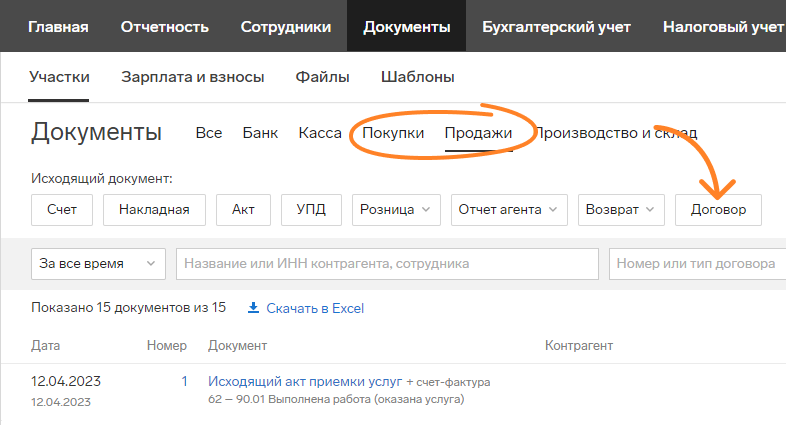
Task: Focus the контрагент name or ИНН search field
Action: click(x=387, y=264)
